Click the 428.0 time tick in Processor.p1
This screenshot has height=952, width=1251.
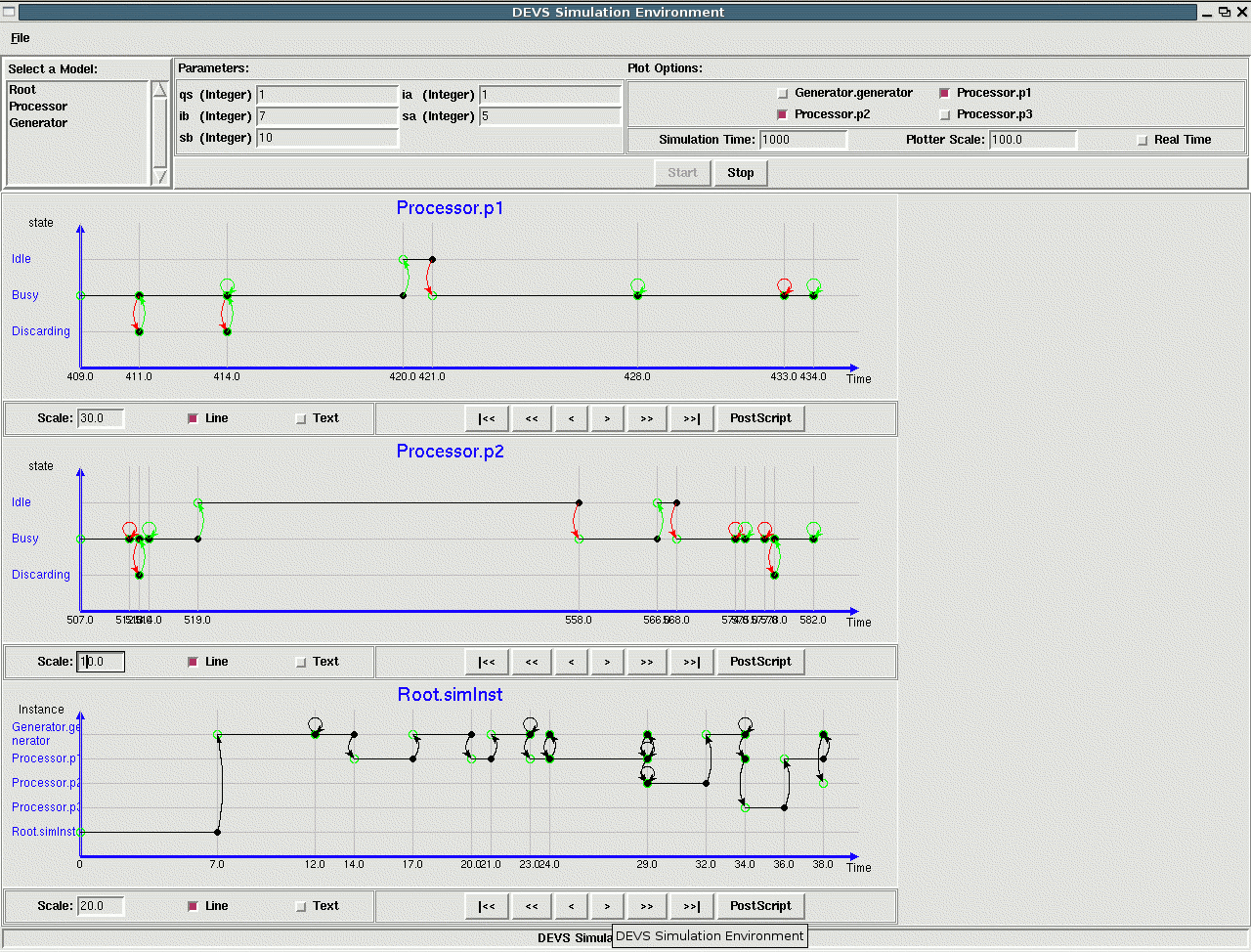click(637, 376)
